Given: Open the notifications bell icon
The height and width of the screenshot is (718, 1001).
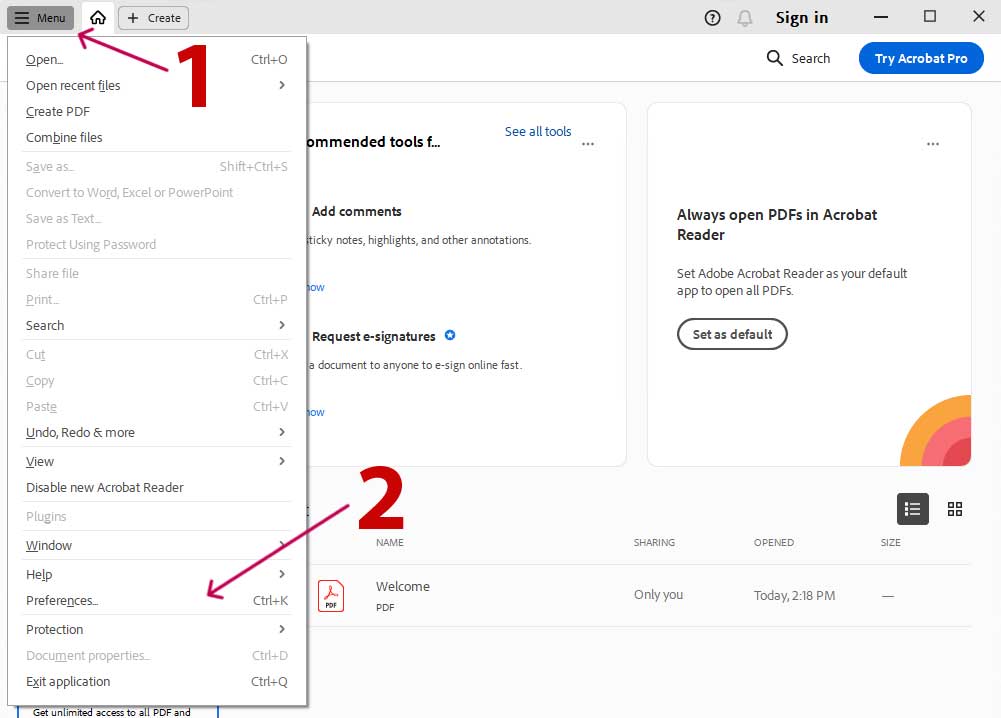Looking at the screenshot, I should pyautogui.click(x=744, y=18).
